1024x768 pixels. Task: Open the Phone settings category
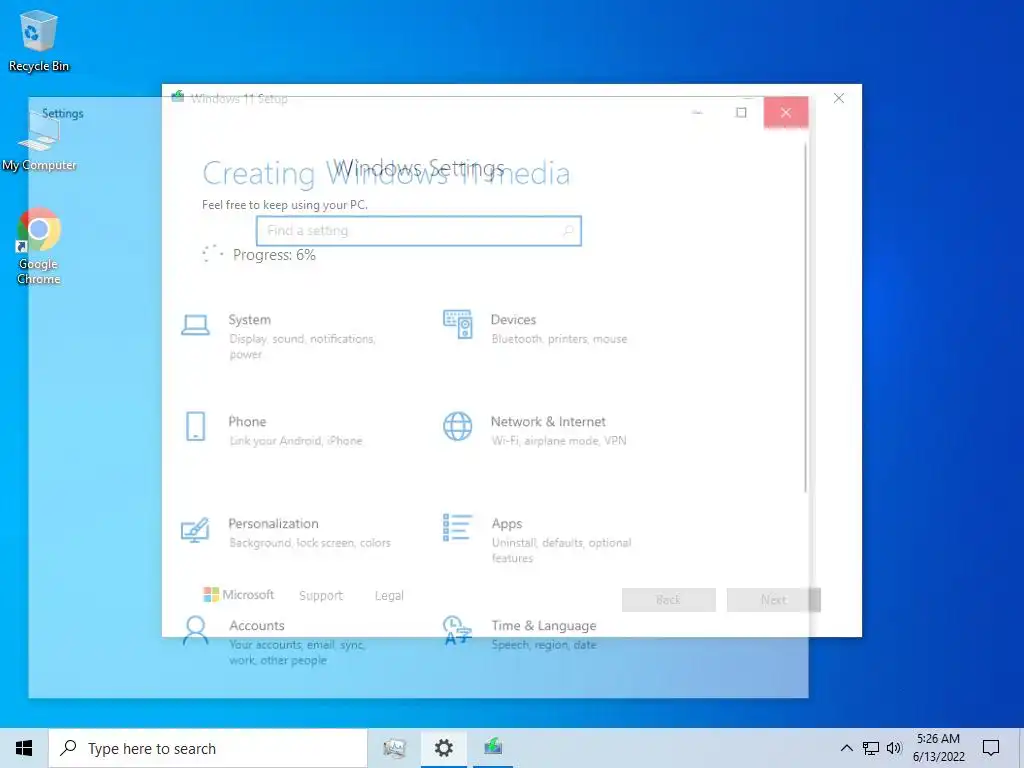272,430
